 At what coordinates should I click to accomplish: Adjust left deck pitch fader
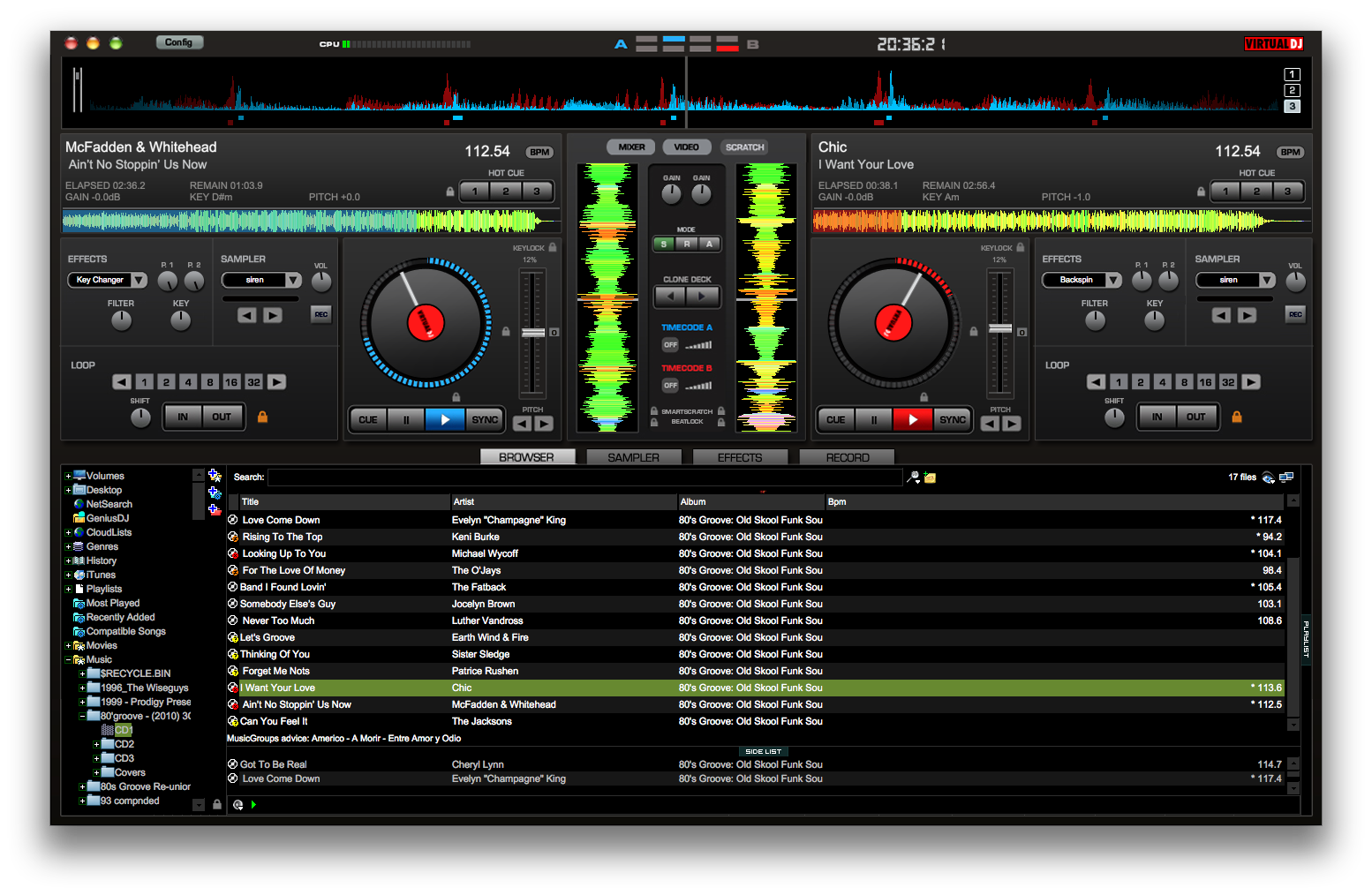coord(532,332)
